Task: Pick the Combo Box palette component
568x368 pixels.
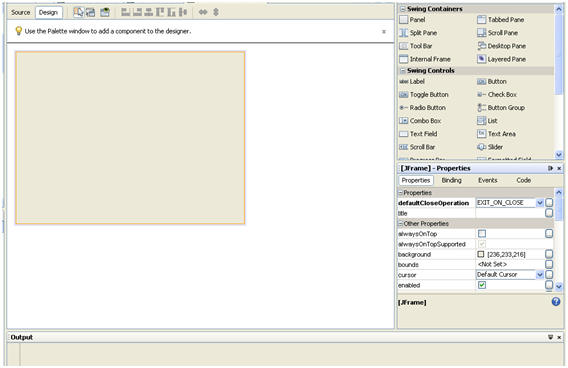Action: pyautogui.click(x=420, y=121)
